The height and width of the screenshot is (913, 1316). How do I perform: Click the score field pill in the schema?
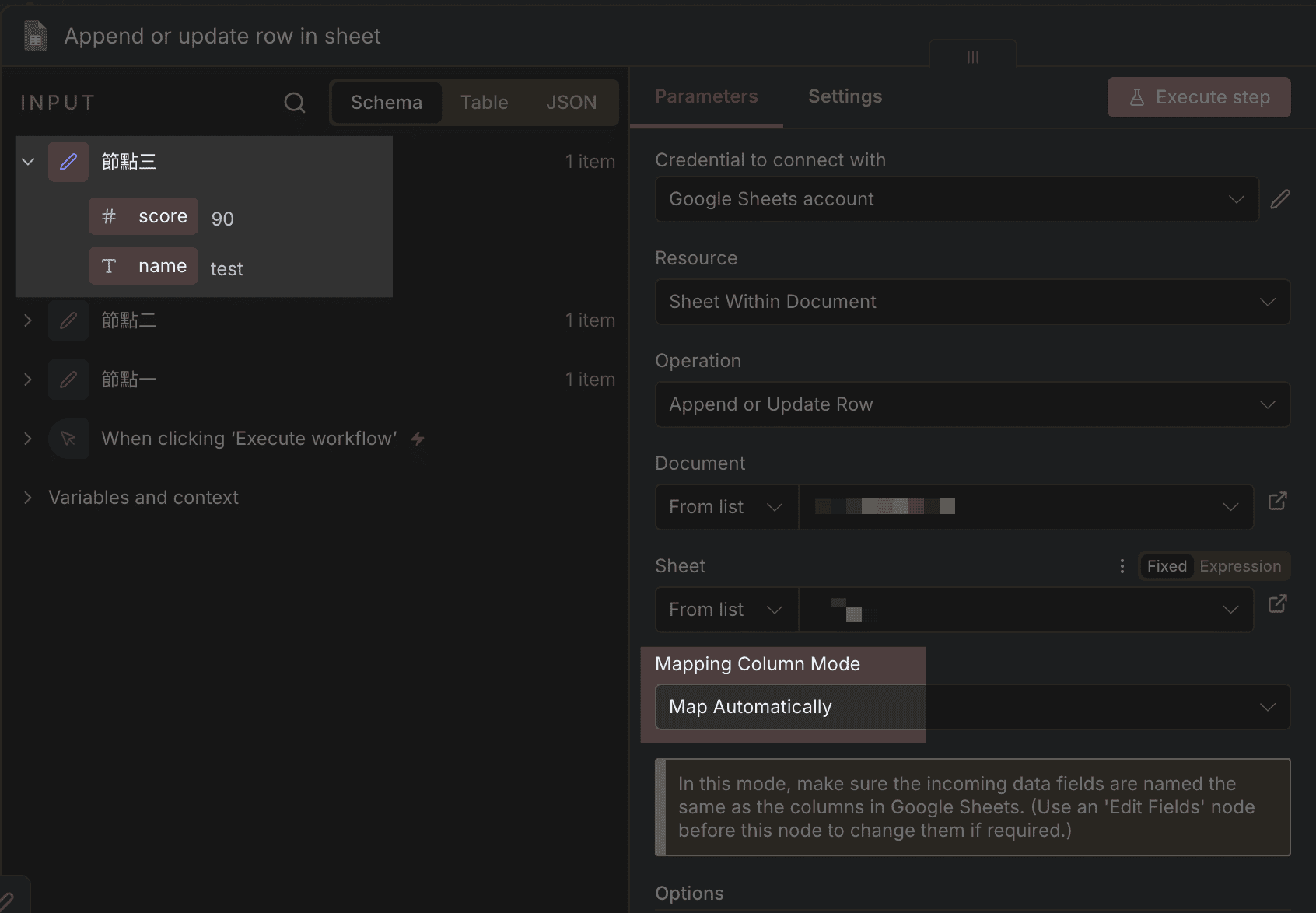pyautogui.click(x=144, y=216)
